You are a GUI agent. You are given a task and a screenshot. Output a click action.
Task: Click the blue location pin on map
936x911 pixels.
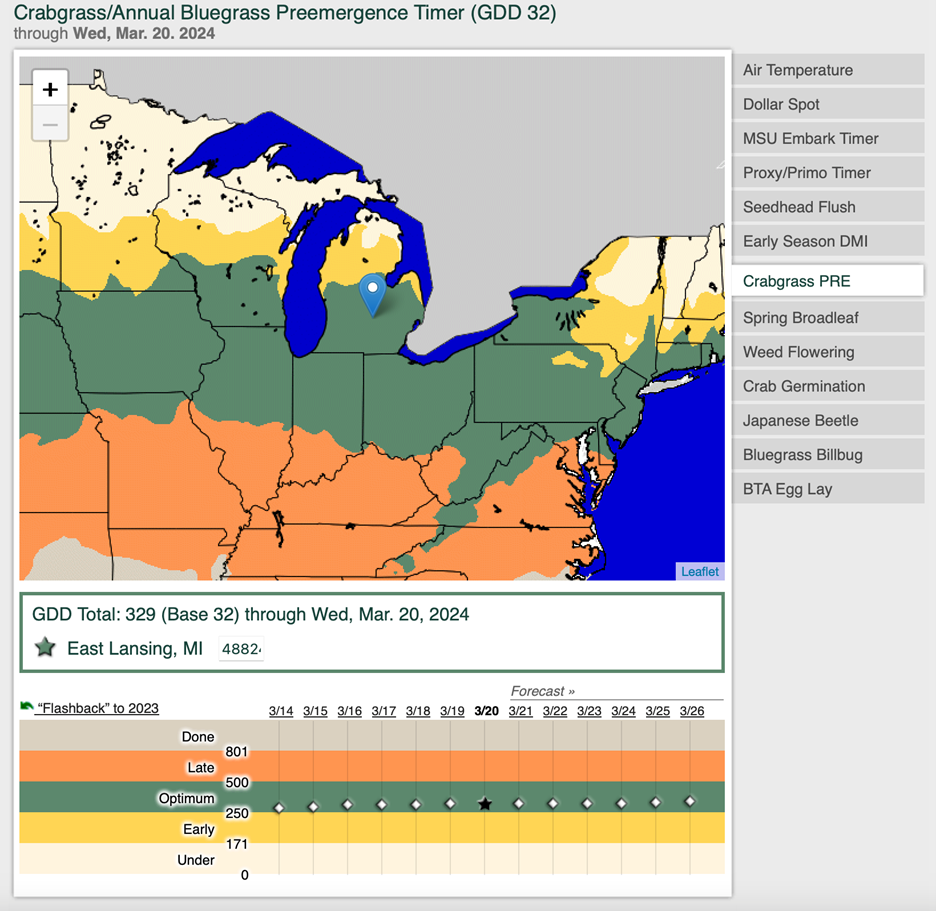point(372,292)
